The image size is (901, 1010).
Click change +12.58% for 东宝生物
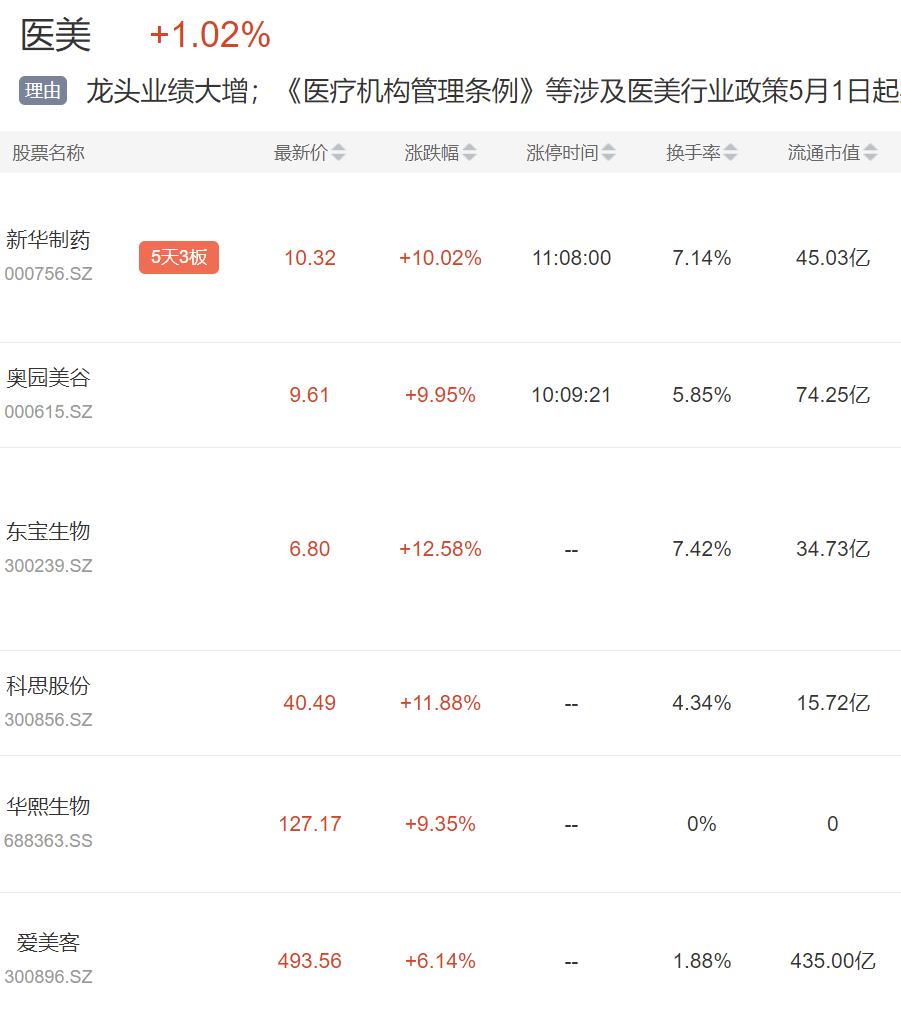click(441, 549)
